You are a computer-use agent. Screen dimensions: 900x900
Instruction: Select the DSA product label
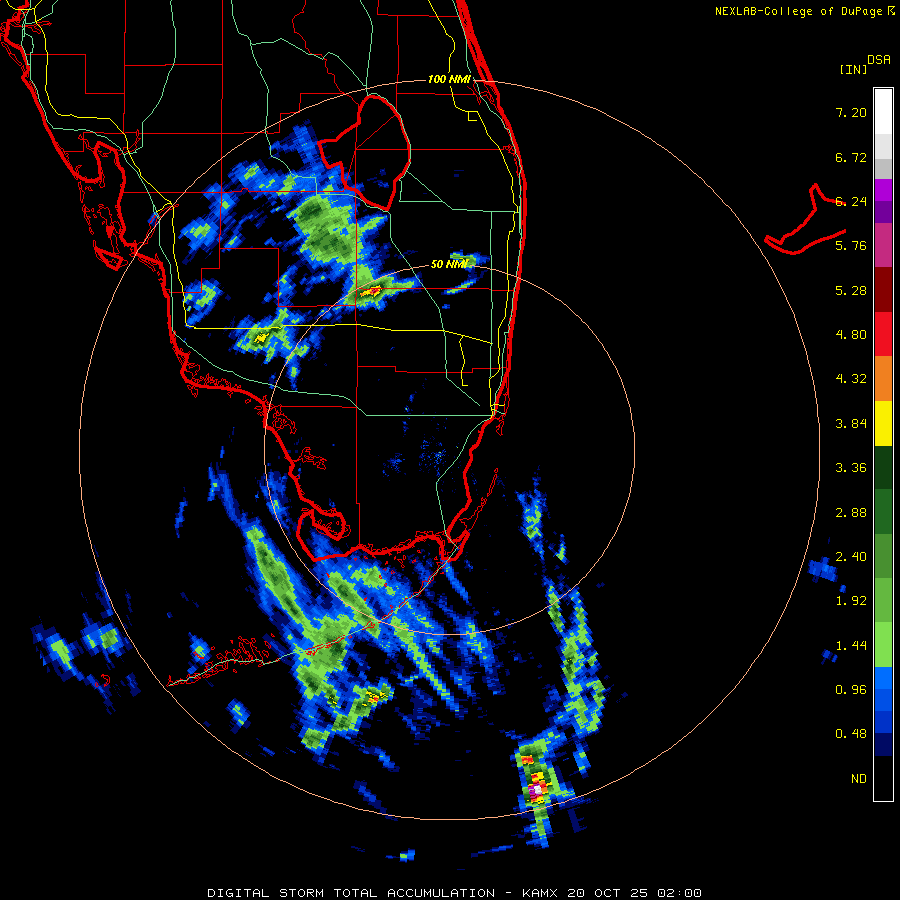[x=879, y=60]
